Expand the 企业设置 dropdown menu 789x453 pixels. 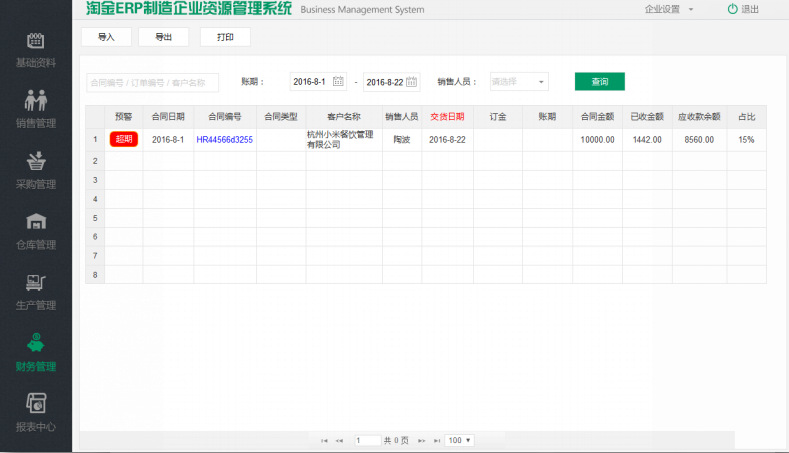(x=669, y=9)
